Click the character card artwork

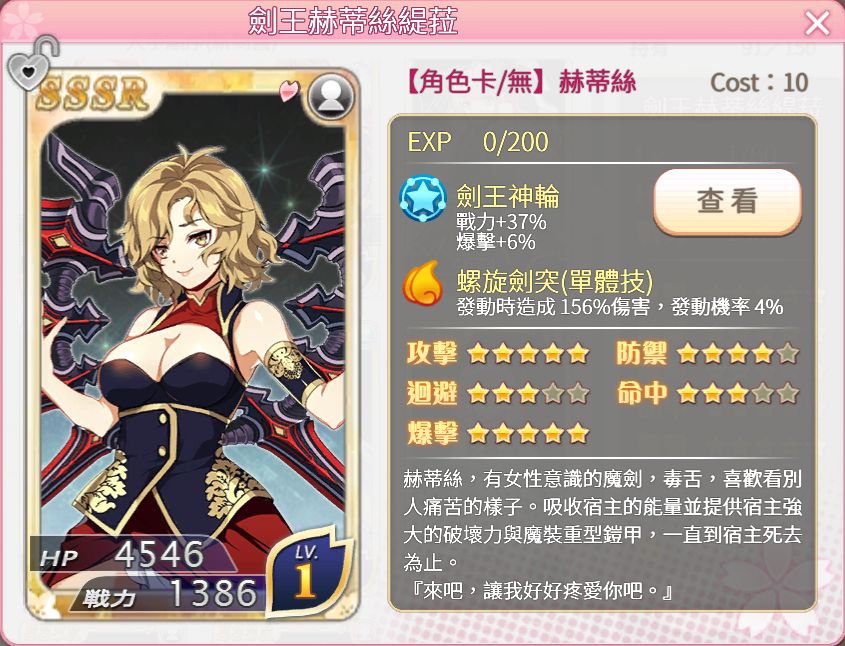pos(192,345)
